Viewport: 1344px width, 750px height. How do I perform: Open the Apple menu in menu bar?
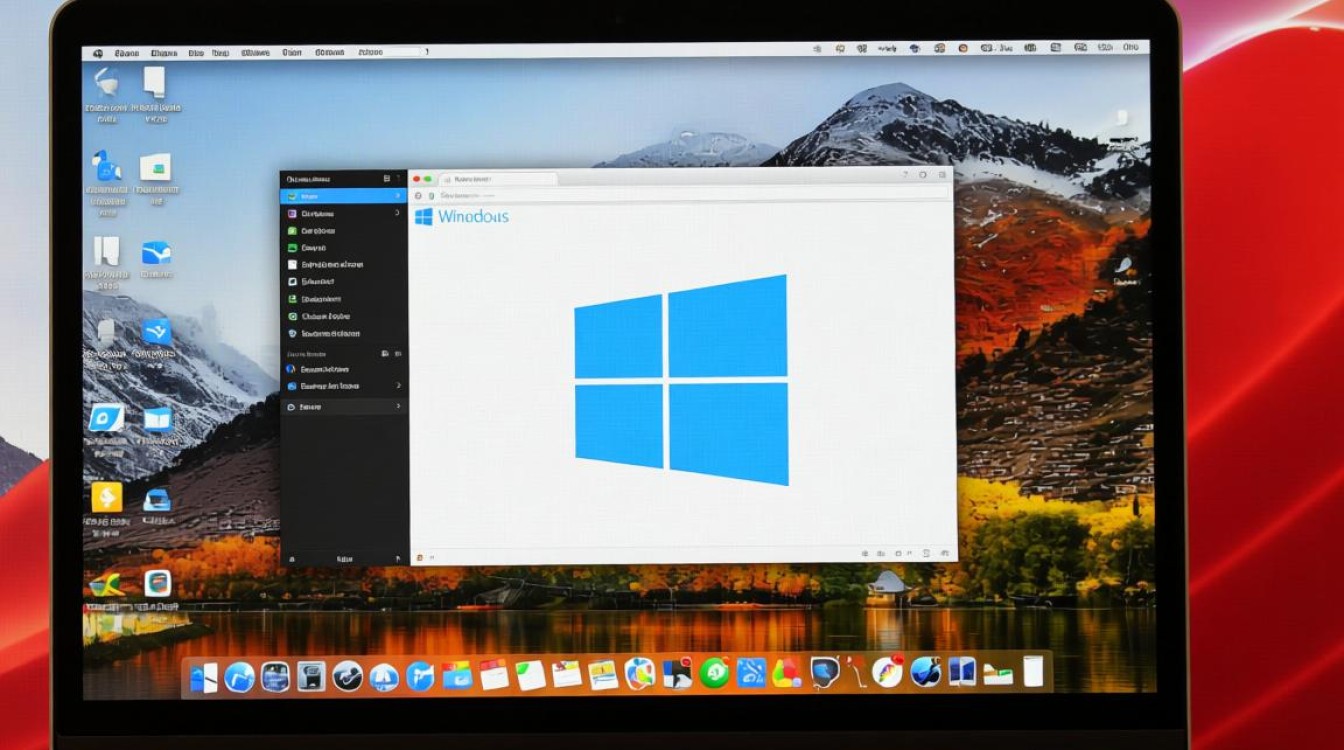(98, 52)
